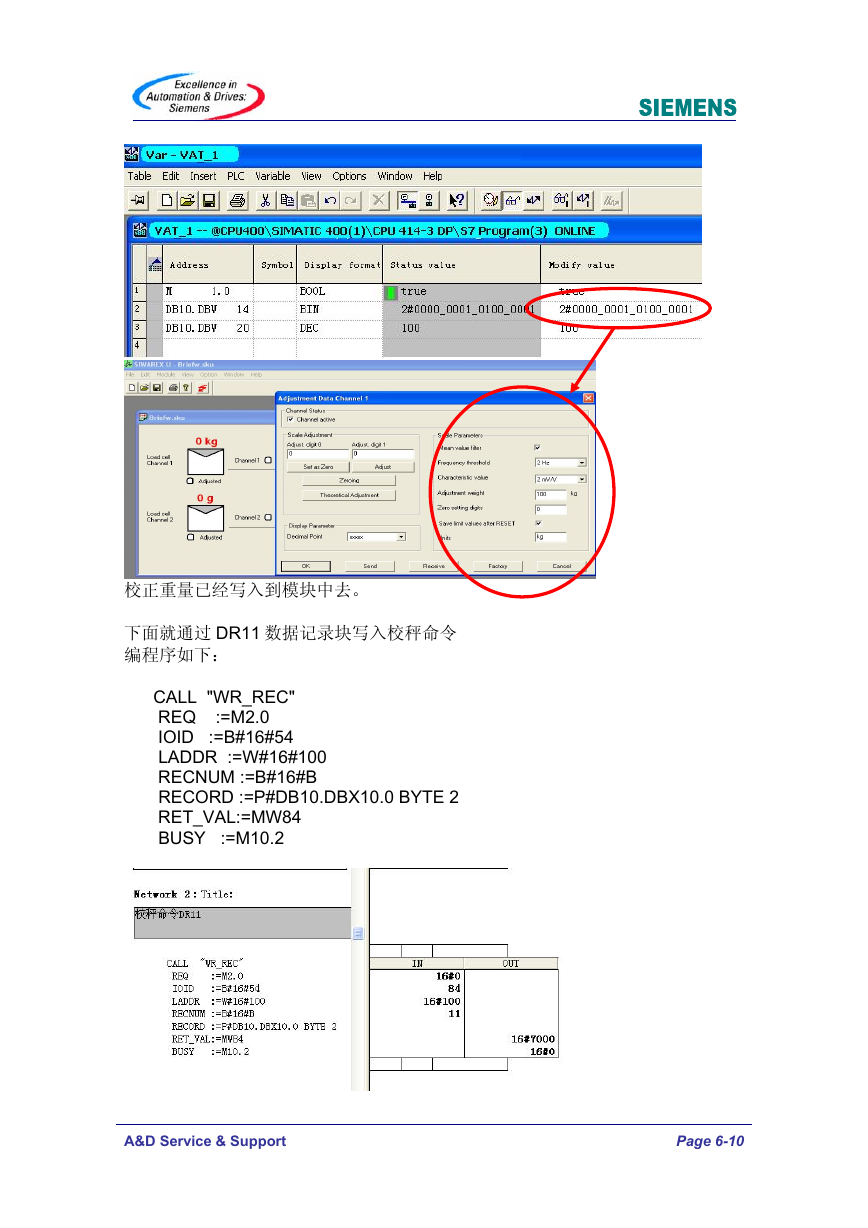
Task: Click the Save icon in SIWAREX U toolbar
Action: pyautogui.click(x=156, y=387)
